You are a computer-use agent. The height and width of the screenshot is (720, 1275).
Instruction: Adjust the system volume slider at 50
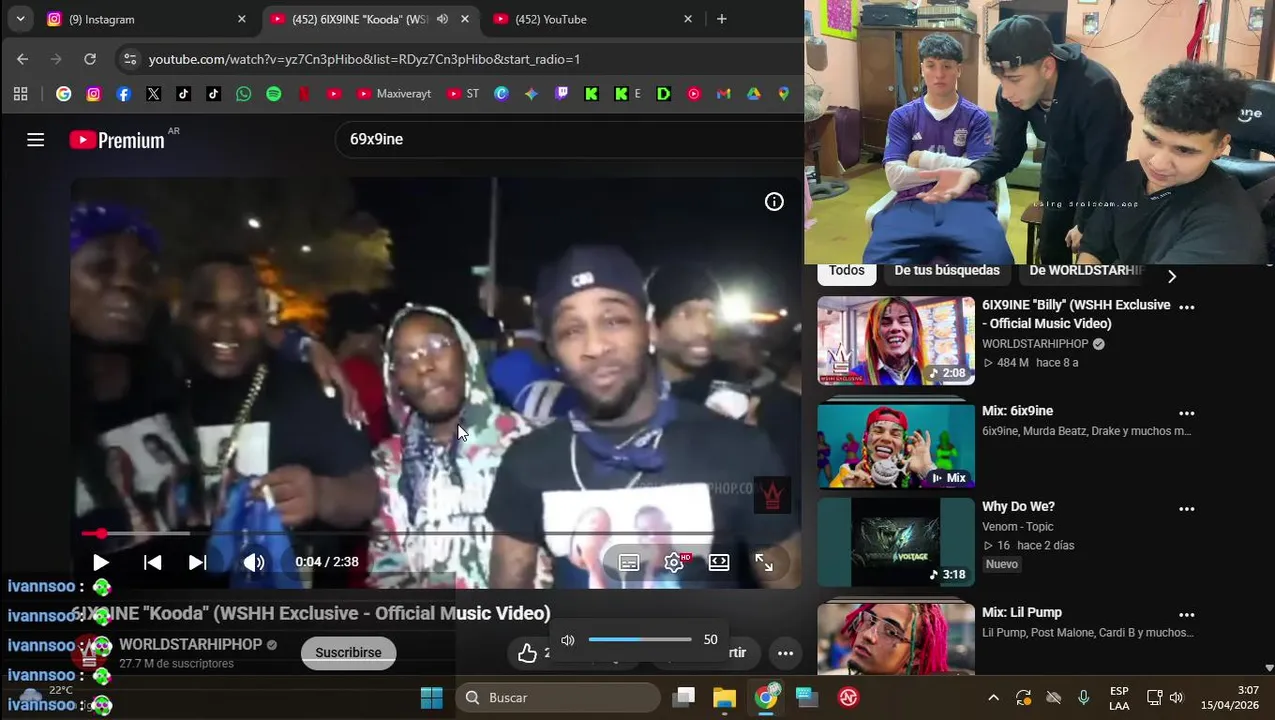click(x=640, y=640)
